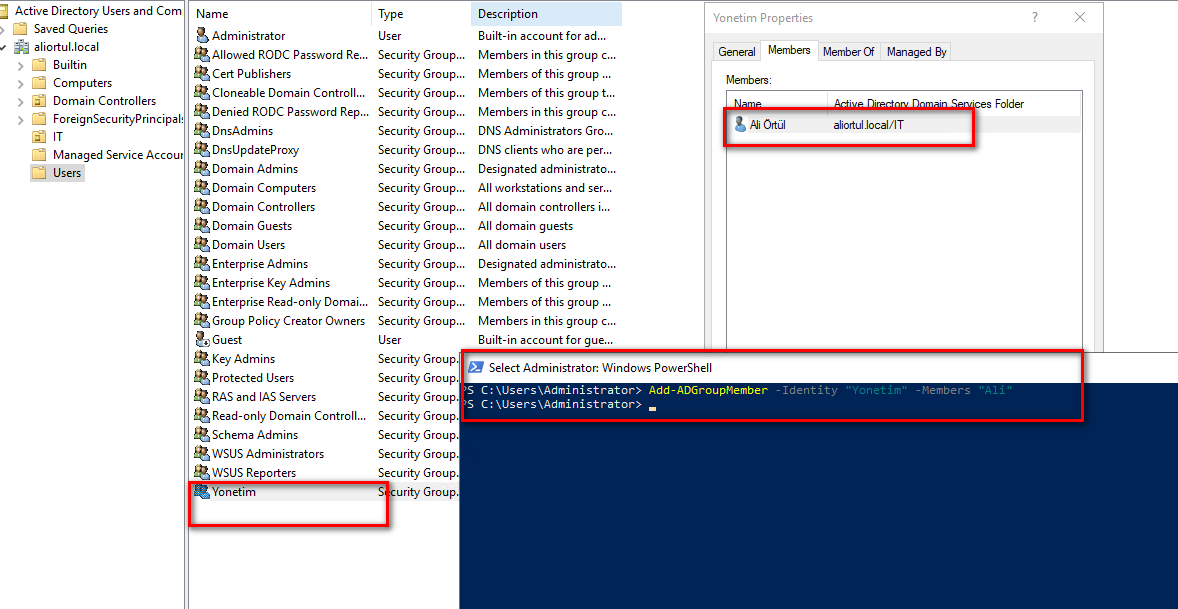The width and height of the screenshot is (1178, 609).
Task: Expand the Builtin tree node
Action: point(21,65)
